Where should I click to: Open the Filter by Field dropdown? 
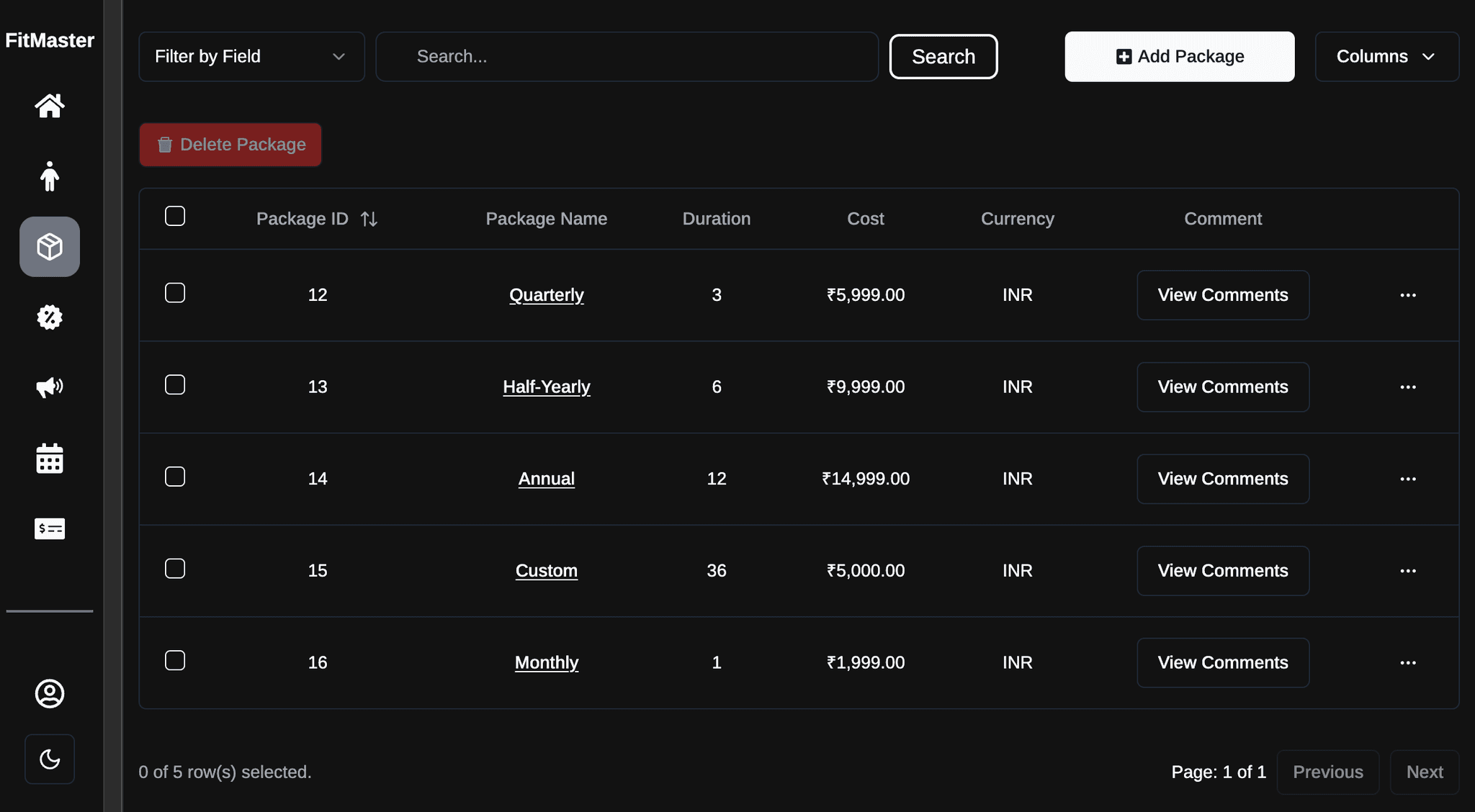[x=251, y=56]
